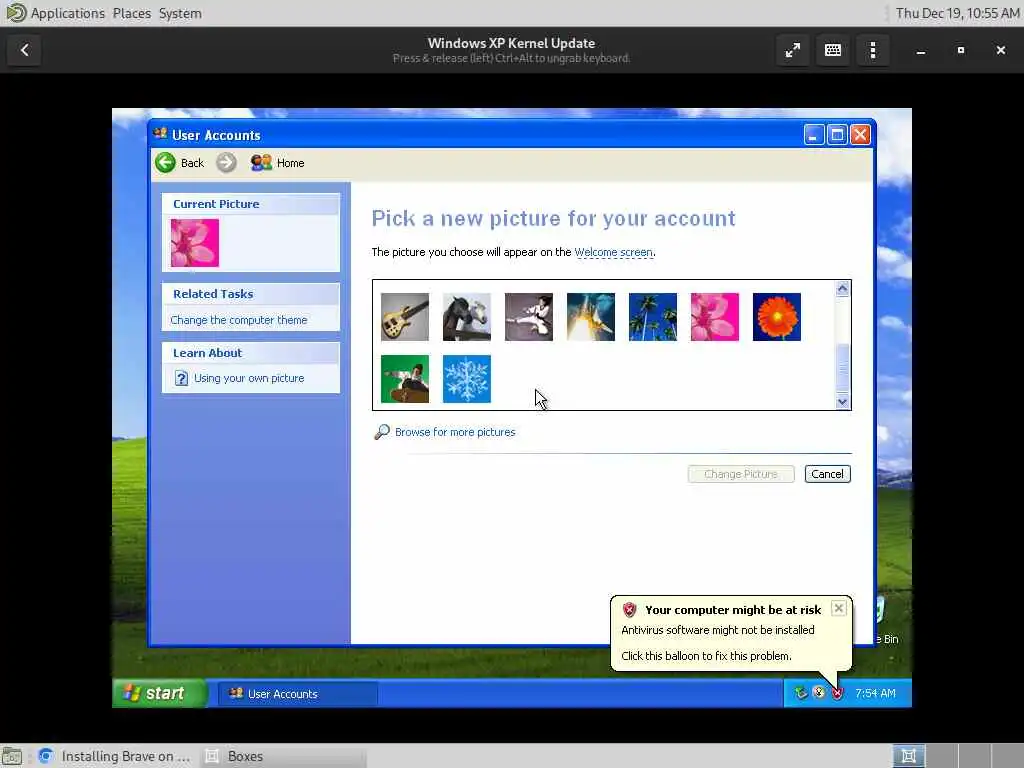Open the Applications menu
Viewport: 1024px width, 768px height.
[x=67, y=13]
